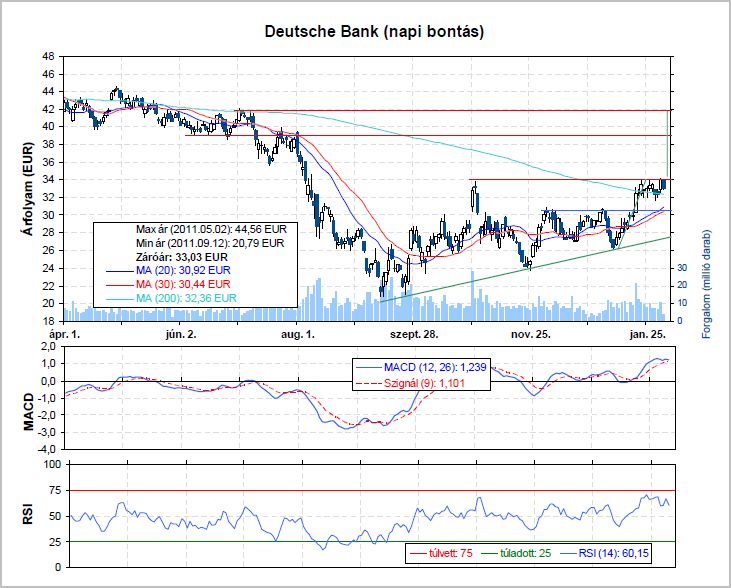Click the red resistance line at 42 EUR
Viewport: 731px width, 588px height.
[455, 111]
